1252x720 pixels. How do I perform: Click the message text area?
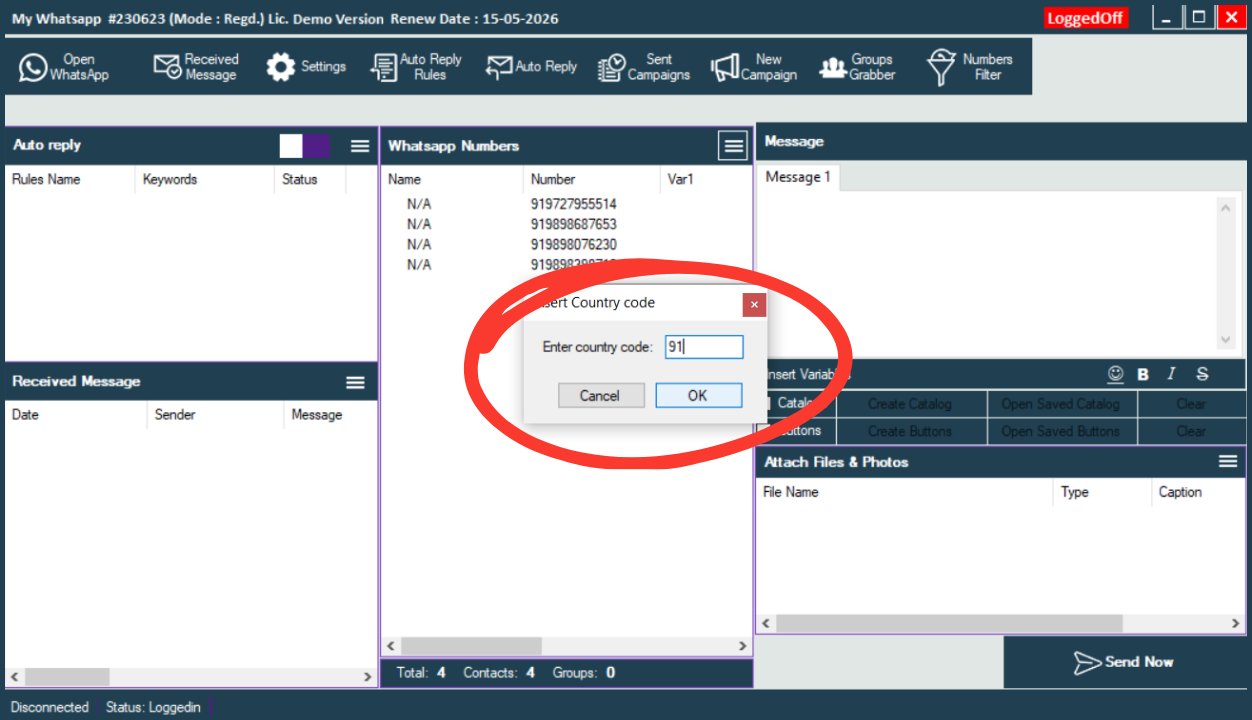[987, 272]
